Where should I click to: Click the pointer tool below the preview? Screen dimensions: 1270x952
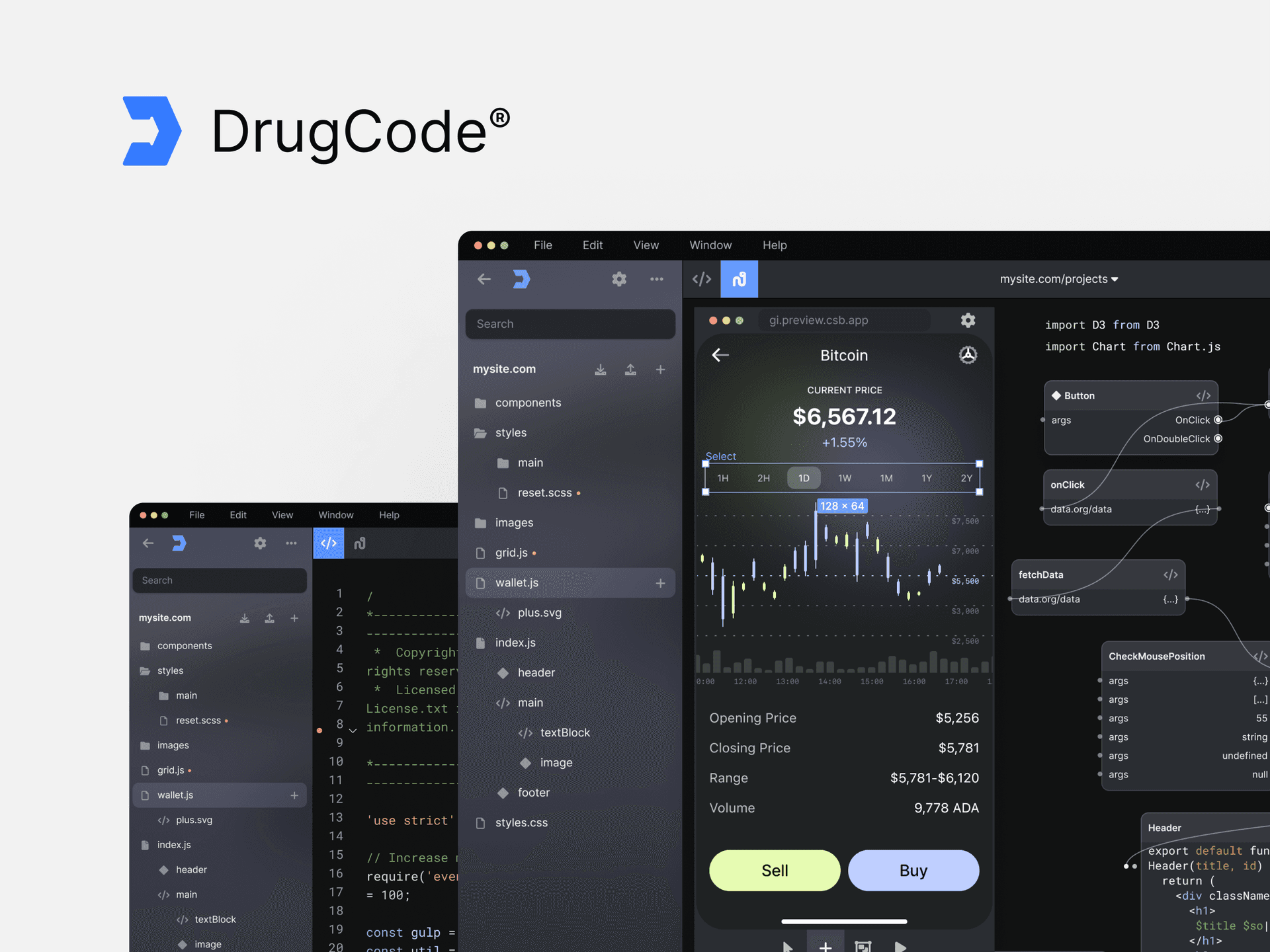click(788, 947)
